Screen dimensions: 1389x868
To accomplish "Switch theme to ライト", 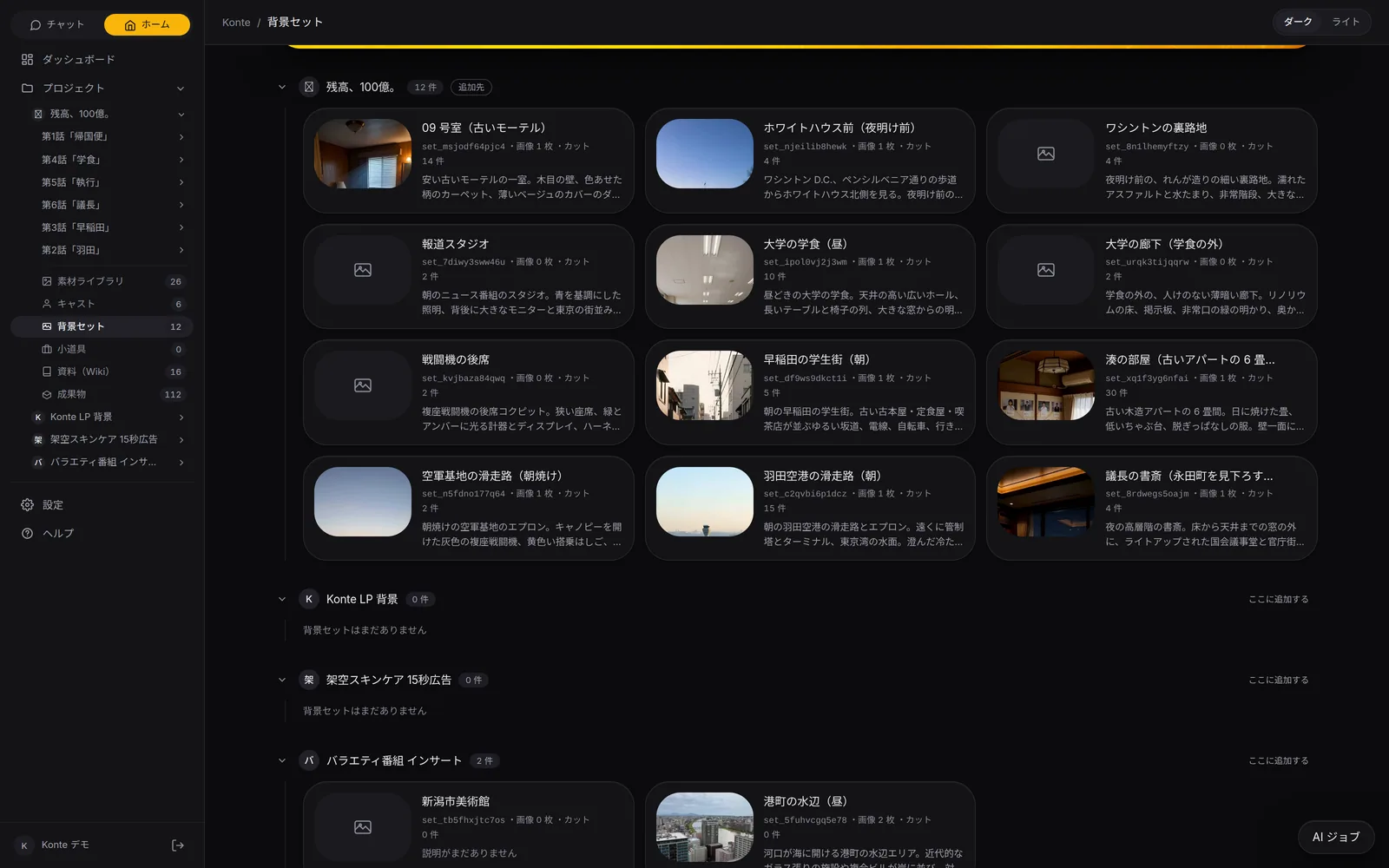I will click(1346, 22).
